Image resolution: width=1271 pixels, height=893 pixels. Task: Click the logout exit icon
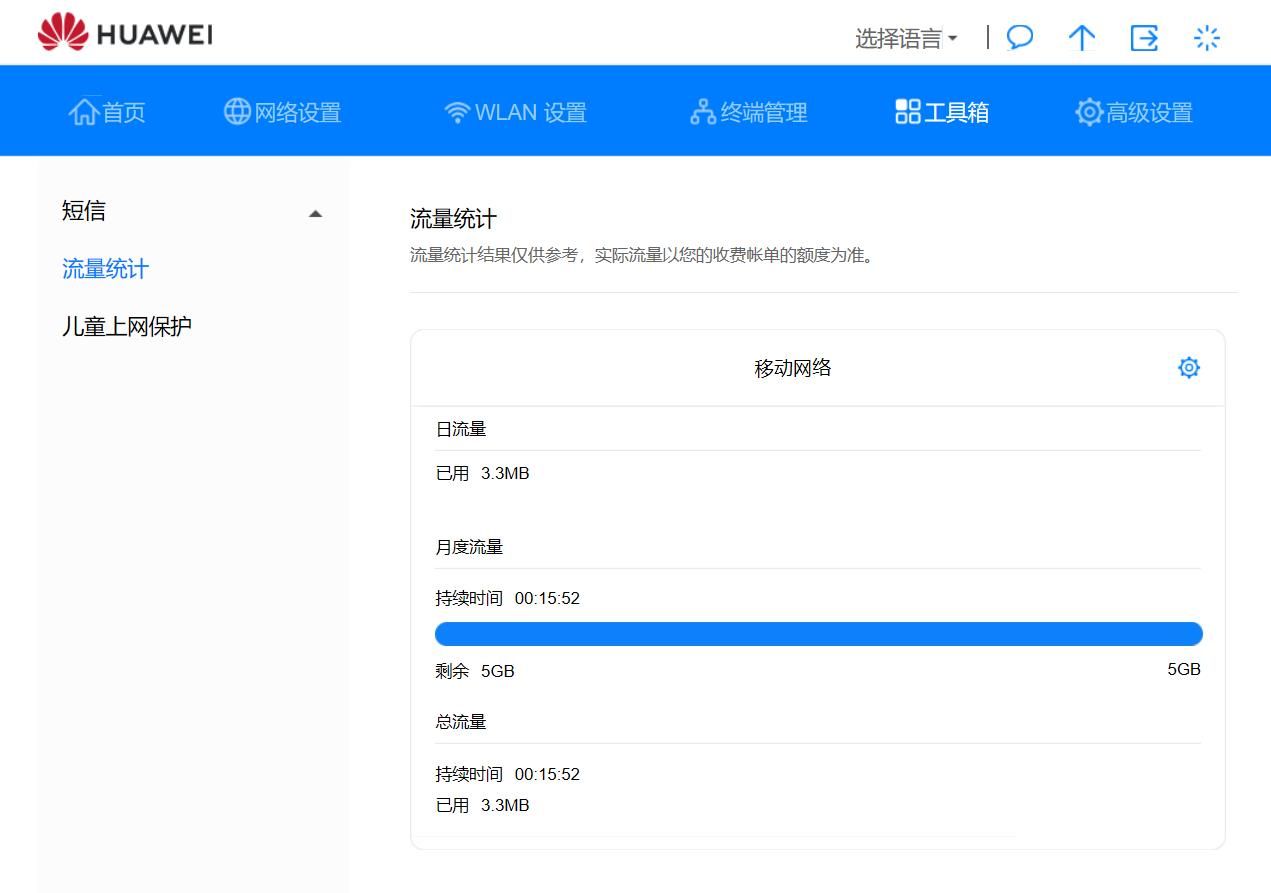click(1144, 38)
